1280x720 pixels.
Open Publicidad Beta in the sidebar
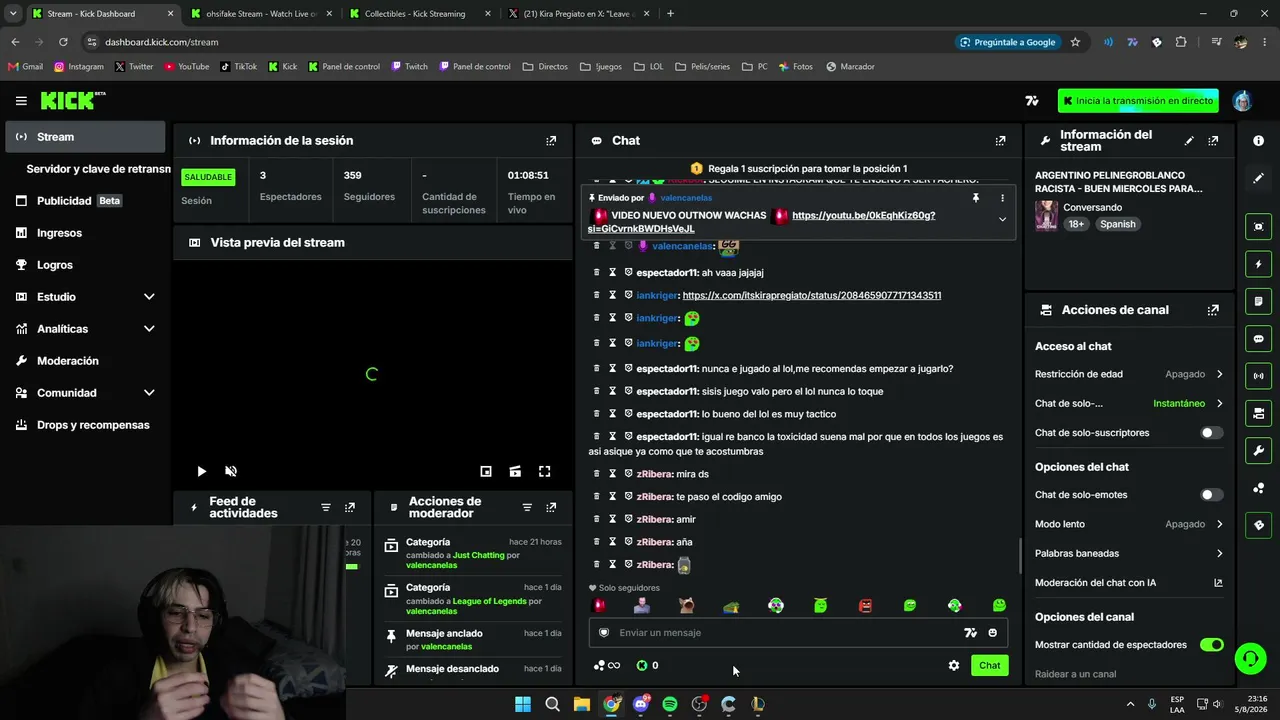pyautogui.click(x=85, y=201)
